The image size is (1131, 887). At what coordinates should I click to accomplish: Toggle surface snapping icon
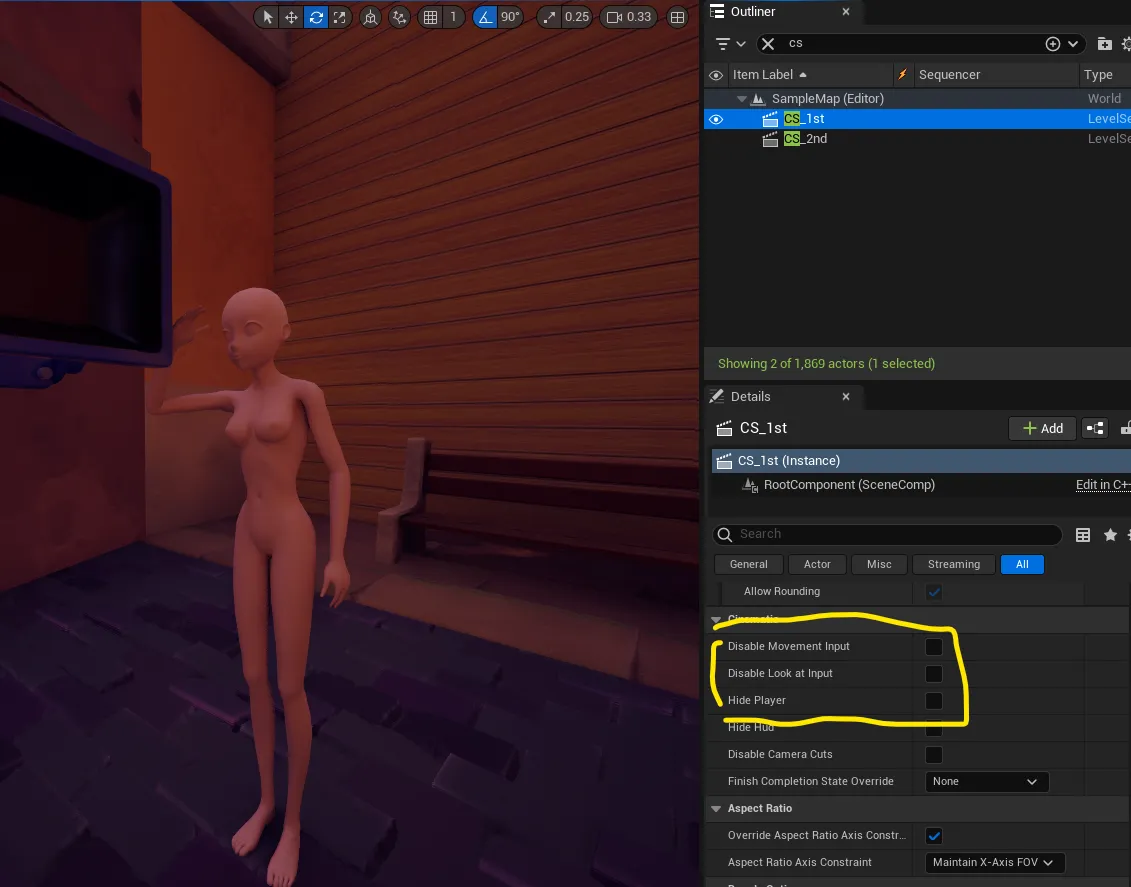click(399, 17)
